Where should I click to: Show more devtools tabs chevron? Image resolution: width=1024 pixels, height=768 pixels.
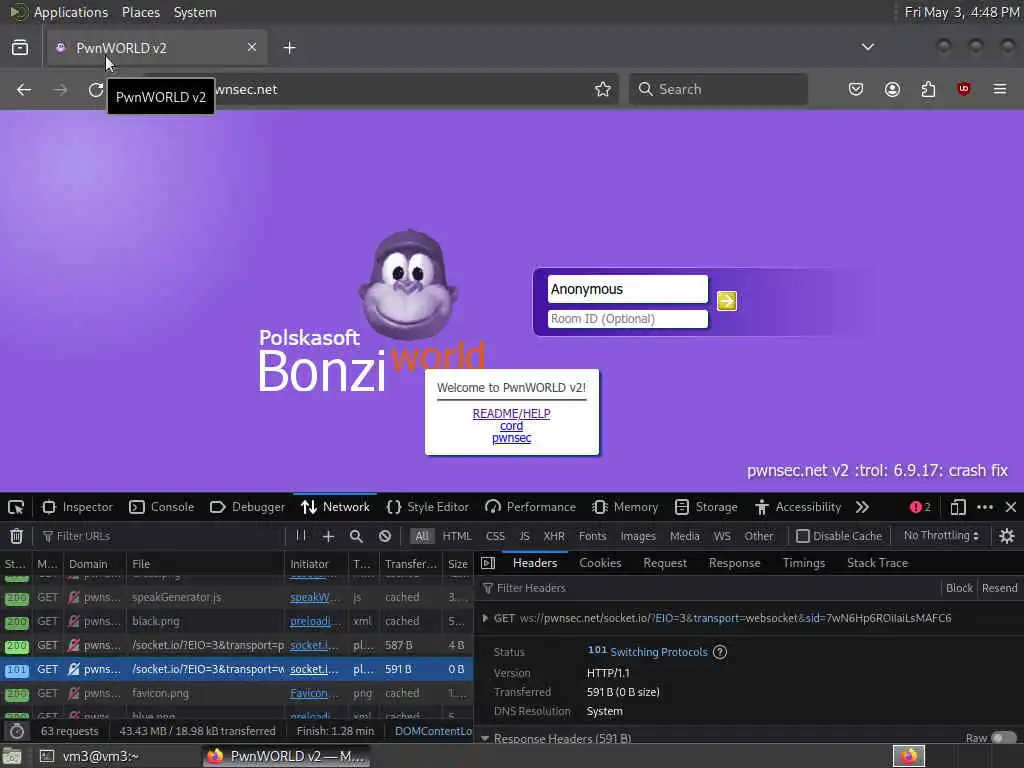862,507
